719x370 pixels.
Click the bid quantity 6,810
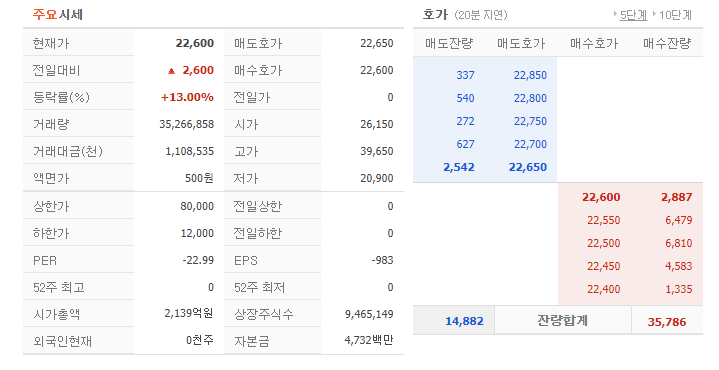(x=679, y=243)
